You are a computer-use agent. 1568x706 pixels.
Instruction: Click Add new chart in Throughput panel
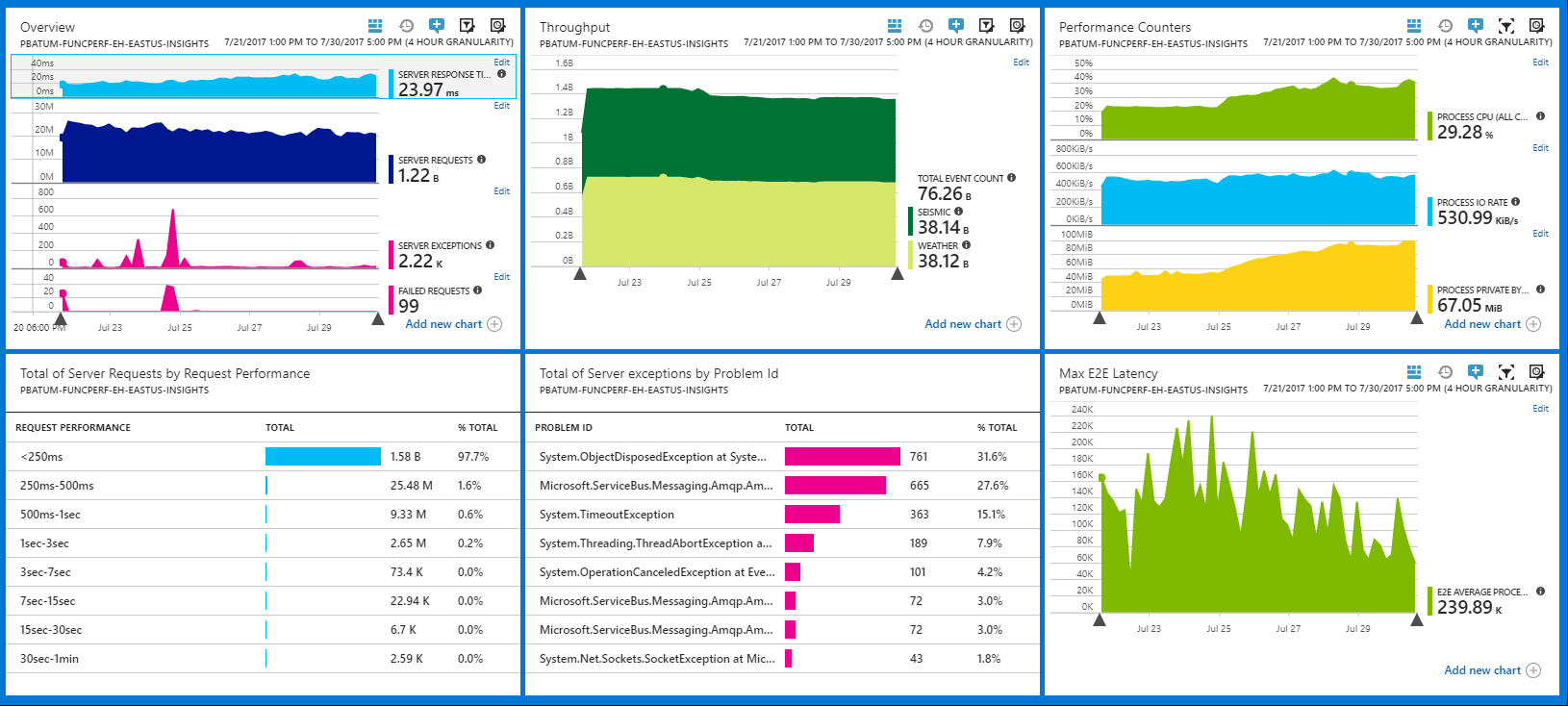click(963, 324)
